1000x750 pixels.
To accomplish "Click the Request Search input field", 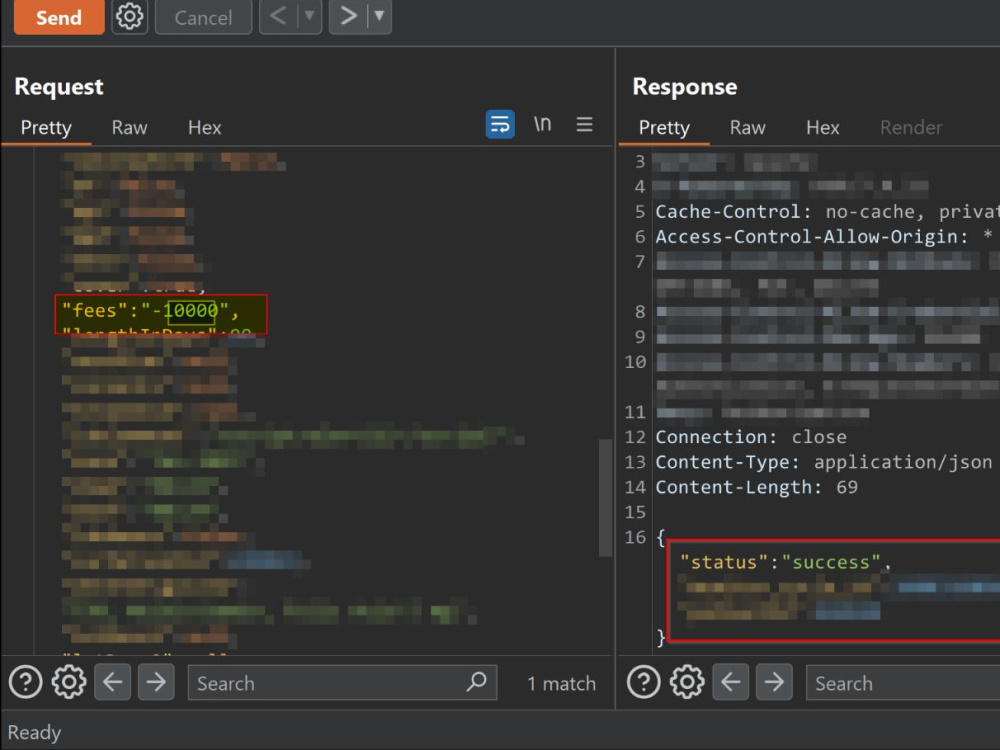I will tap(342, 682).
